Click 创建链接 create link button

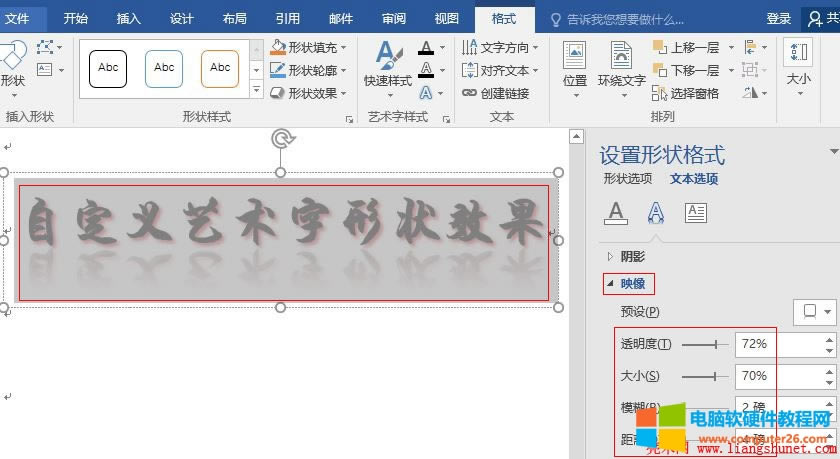[x=496, y=93]
